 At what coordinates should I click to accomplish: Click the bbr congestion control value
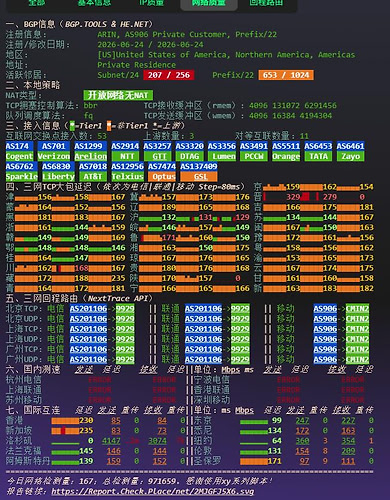pyautogui.click(x=90, y=105)
